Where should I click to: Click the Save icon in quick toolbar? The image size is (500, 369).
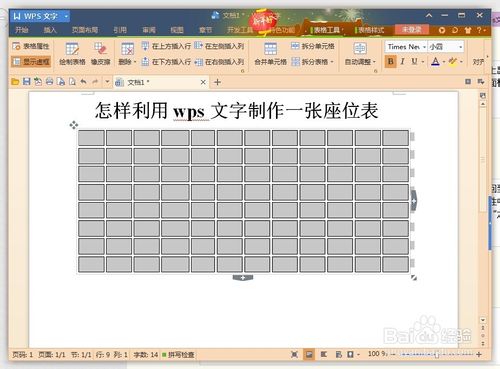click(27, 82)
